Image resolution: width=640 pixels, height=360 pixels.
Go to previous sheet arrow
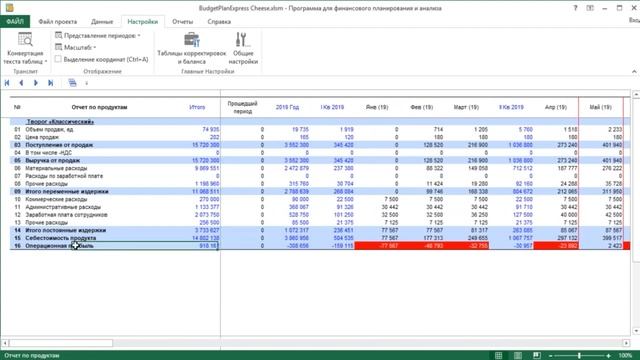21,83
